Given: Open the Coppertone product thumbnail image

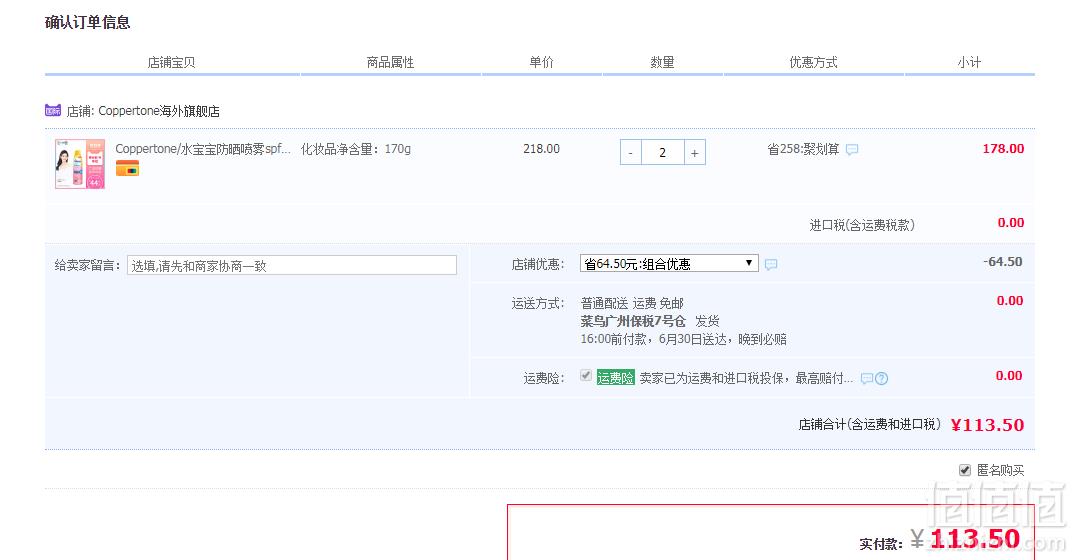Looking at the screenshot, I should (x=80, y=164).
